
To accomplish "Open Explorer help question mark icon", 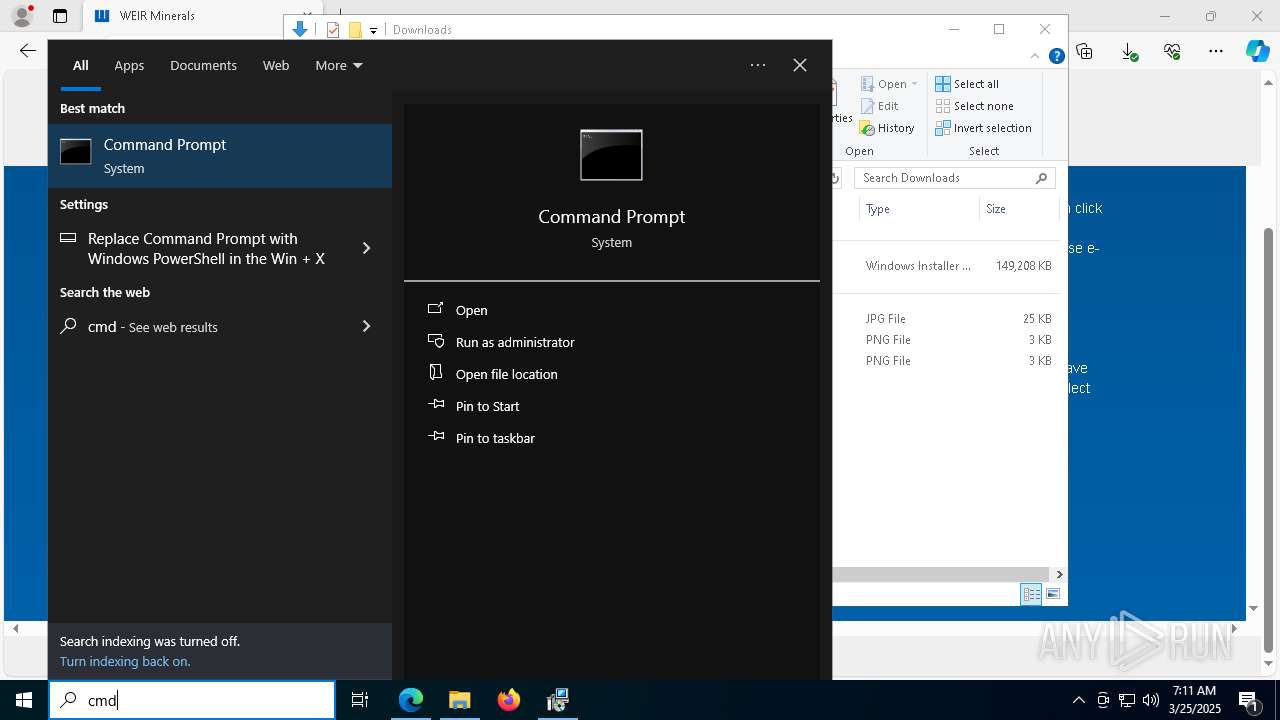I will (1056, 56).
